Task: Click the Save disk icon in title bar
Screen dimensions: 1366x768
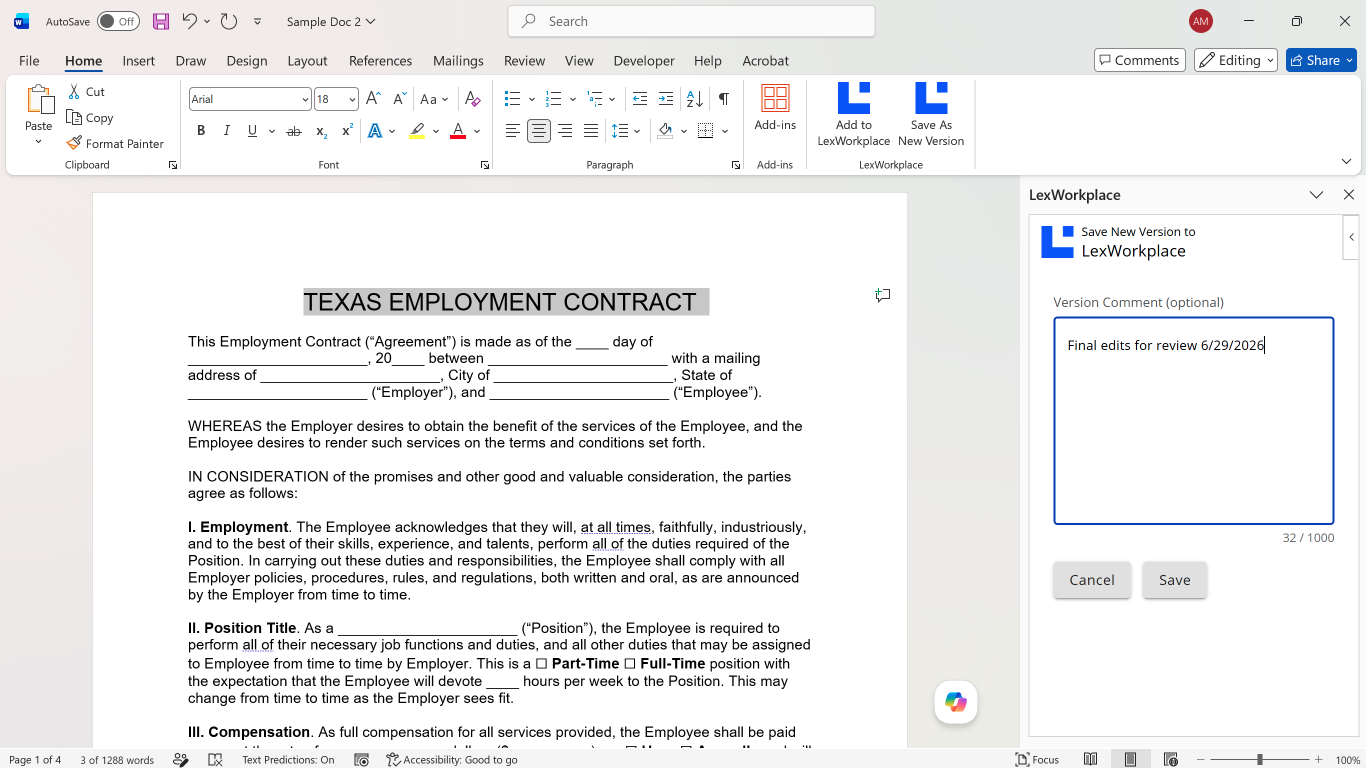Action: tap(160, 21)
